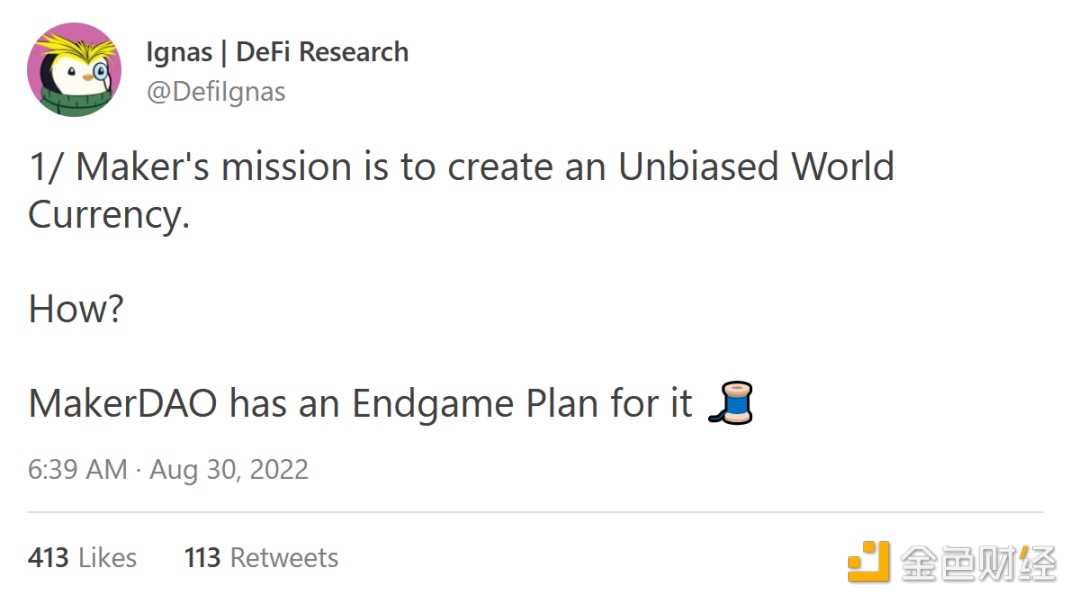This screenshot has width=1069, height=595.
Task: Click the word "MakerDAO" in the tweet
Action: tap(123, 404)
